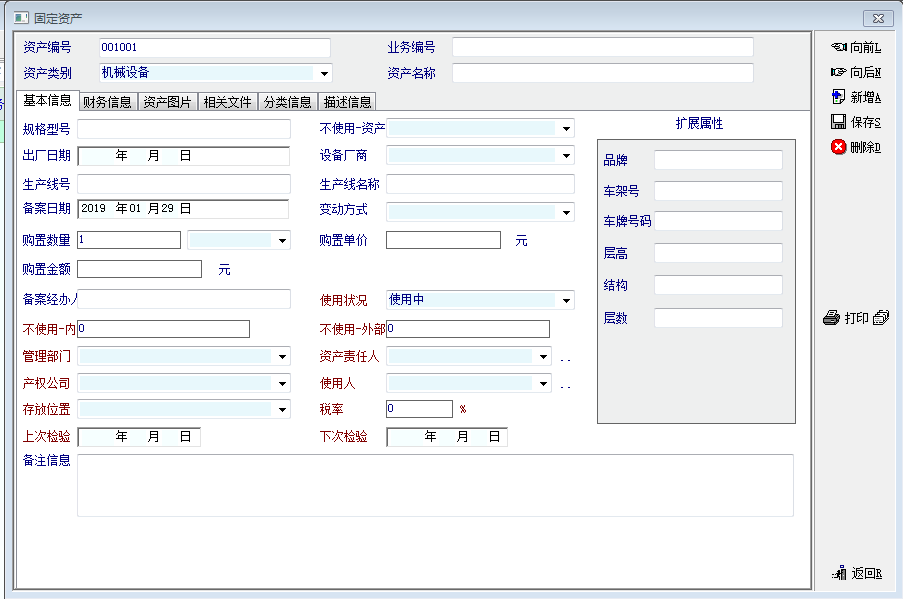The image size is (903, 599).
Task: Save with the 保存 floppy disk icon
Action: [x=838, y=122]
